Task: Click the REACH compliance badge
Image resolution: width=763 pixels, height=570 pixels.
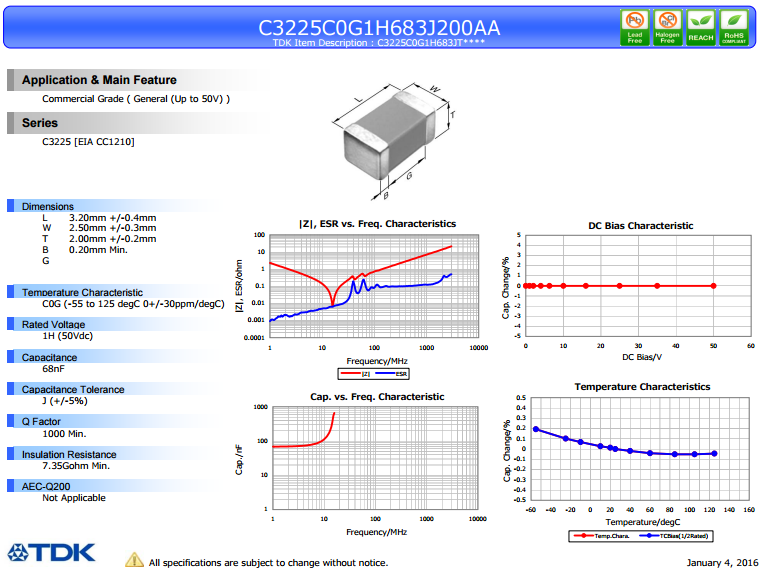Action: 701,28
